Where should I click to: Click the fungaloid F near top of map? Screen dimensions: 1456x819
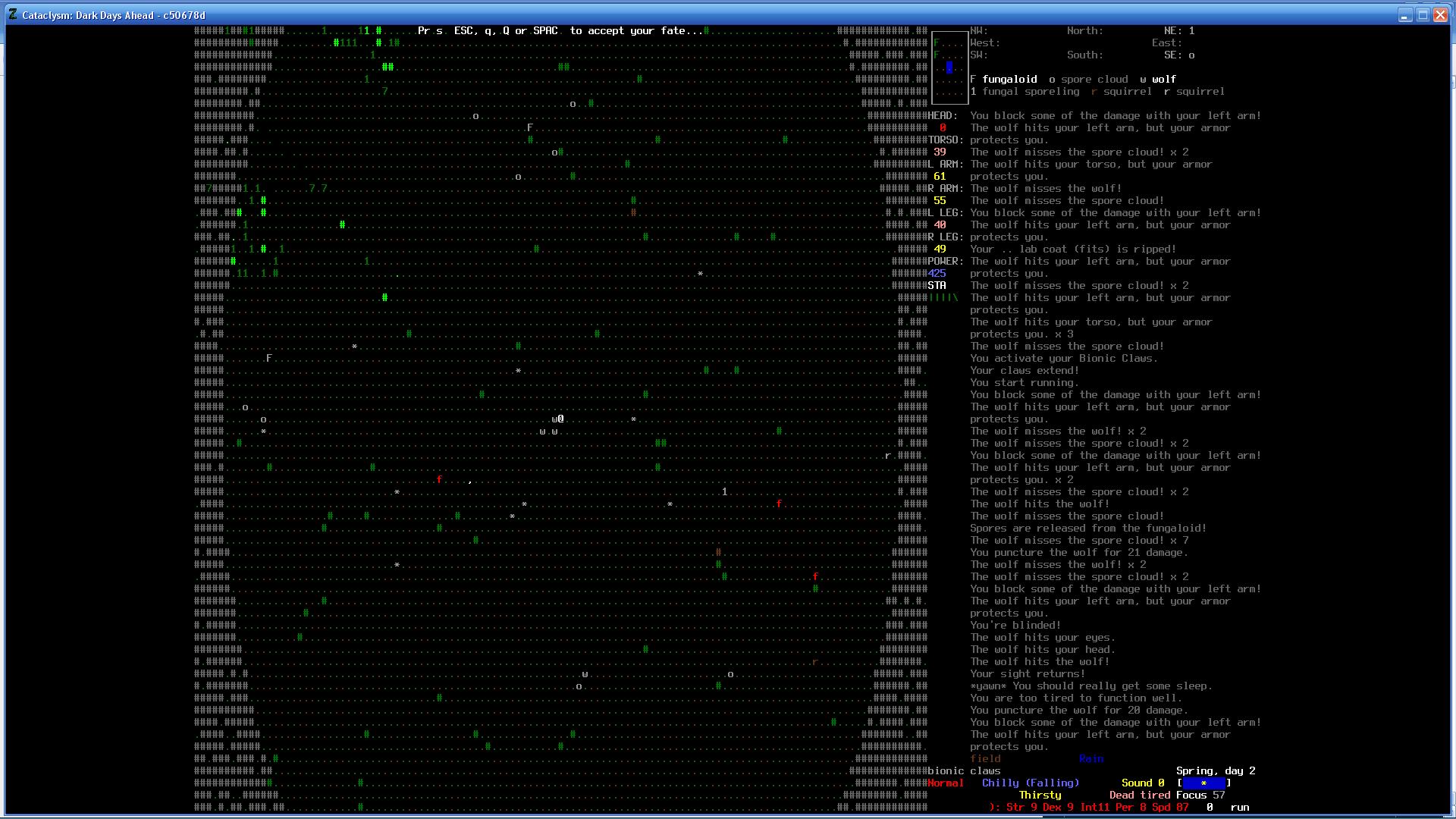[x=530, y=127]
